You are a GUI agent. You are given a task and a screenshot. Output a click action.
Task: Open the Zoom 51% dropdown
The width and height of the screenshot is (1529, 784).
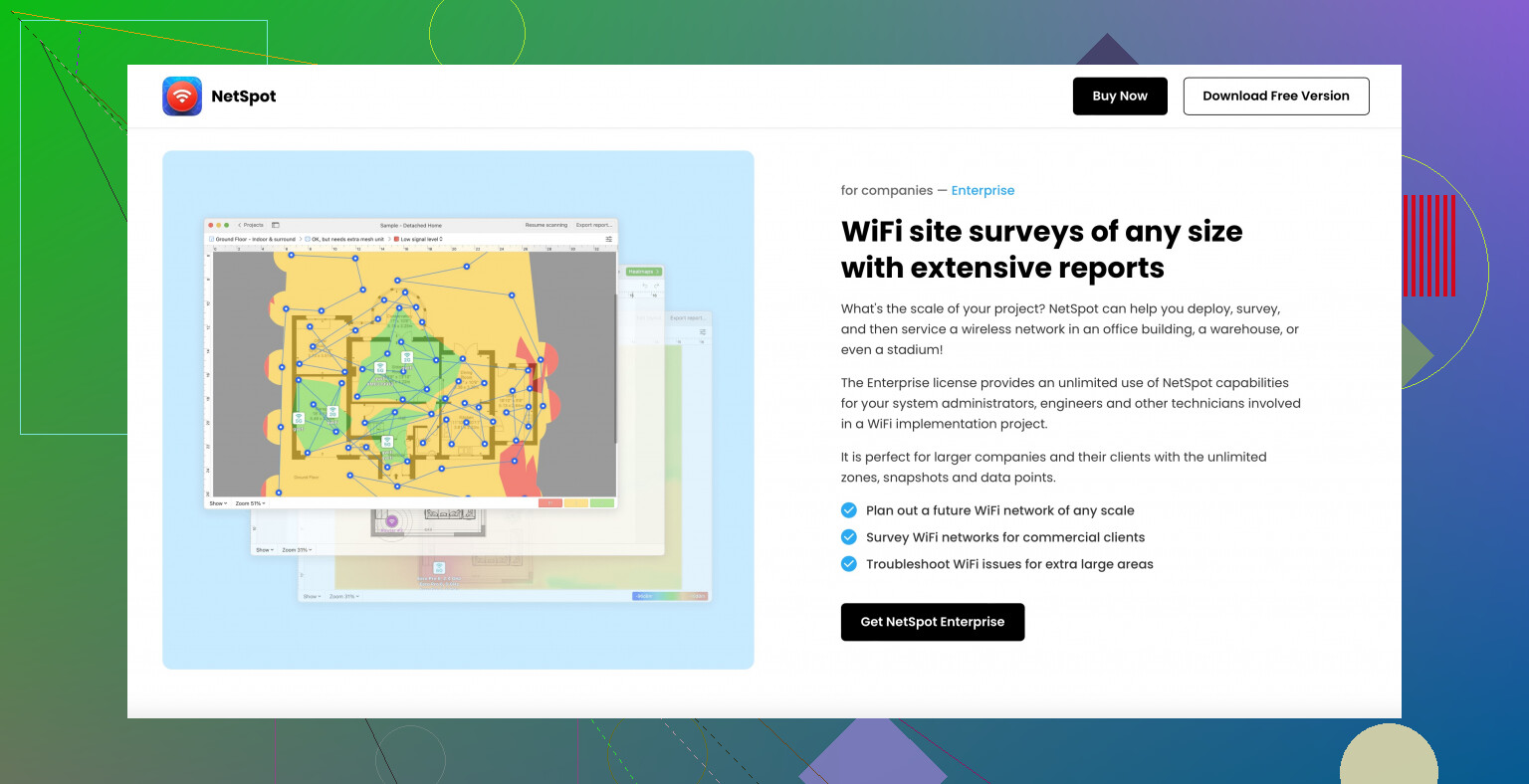(x=250, y=503)
